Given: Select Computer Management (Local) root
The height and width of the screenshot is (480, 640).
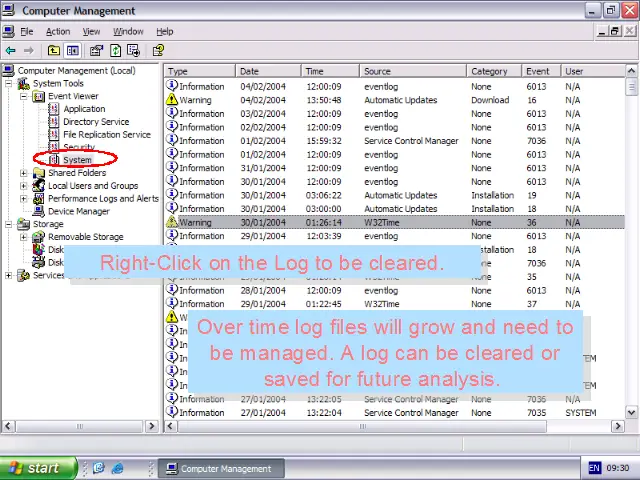Looking at the screenshot, I should (x=76, y=71).
